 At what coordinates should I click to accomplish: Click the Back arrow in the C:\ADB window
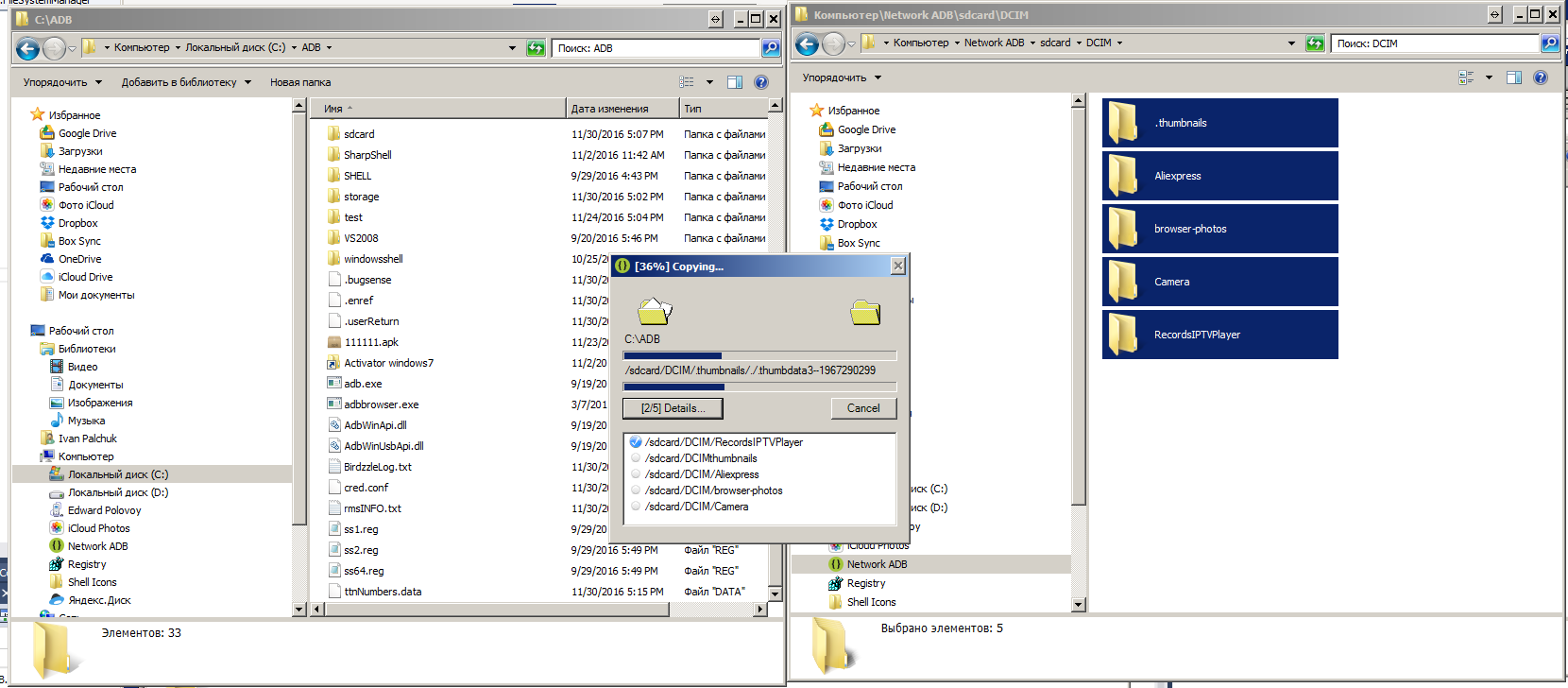[x=27, y=48]
